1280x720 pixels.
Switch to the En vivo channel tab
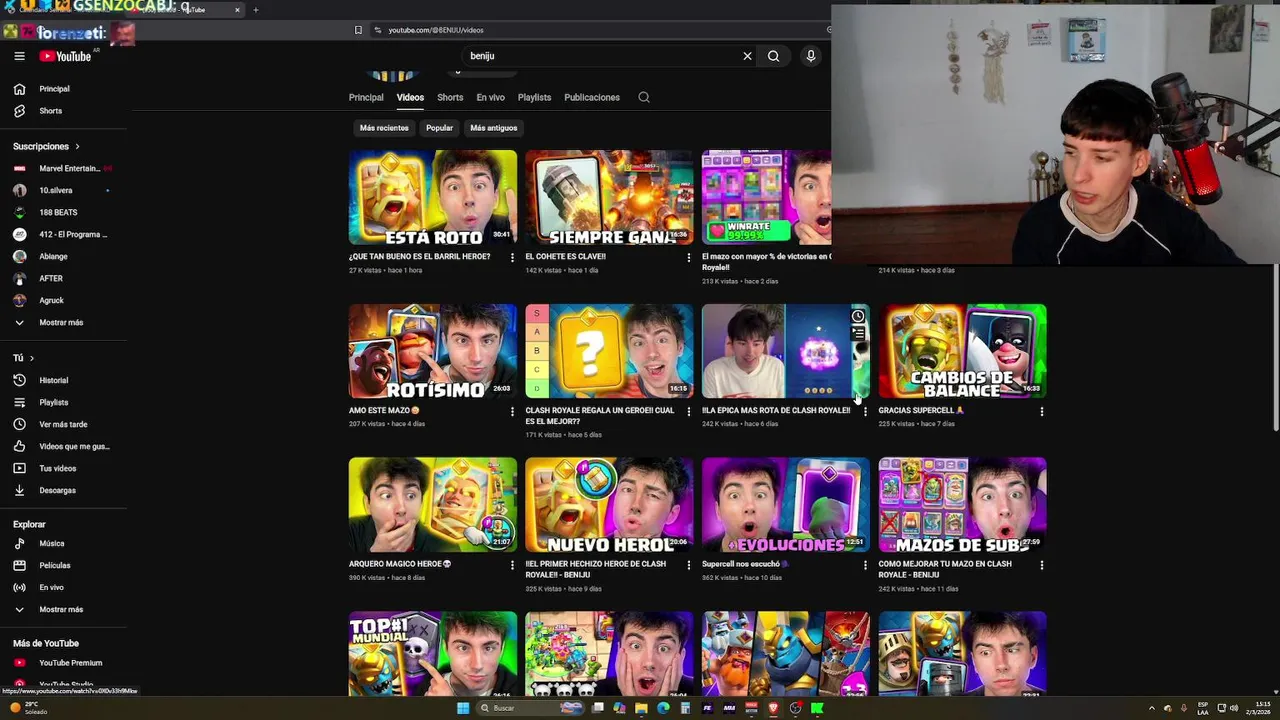pos(490,97)
